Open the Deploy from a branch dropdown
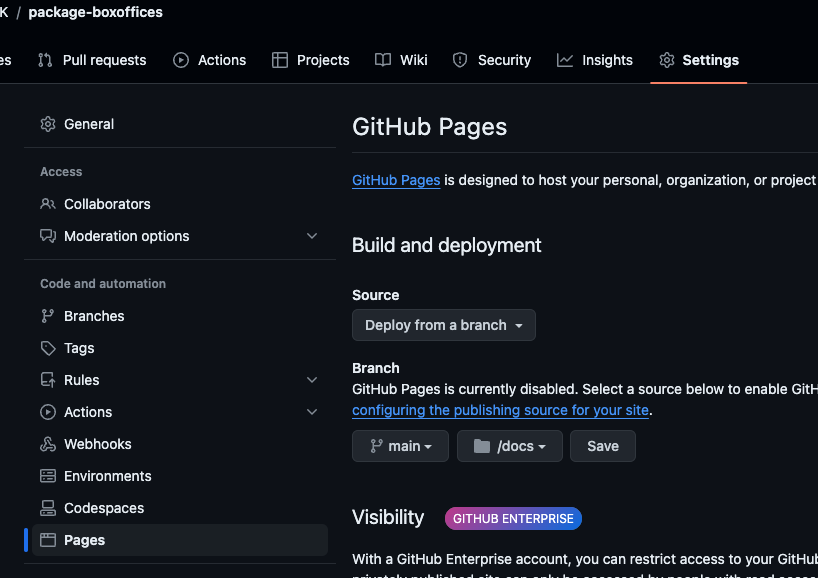This screenshot has height=578, width=818. (444, 325)
